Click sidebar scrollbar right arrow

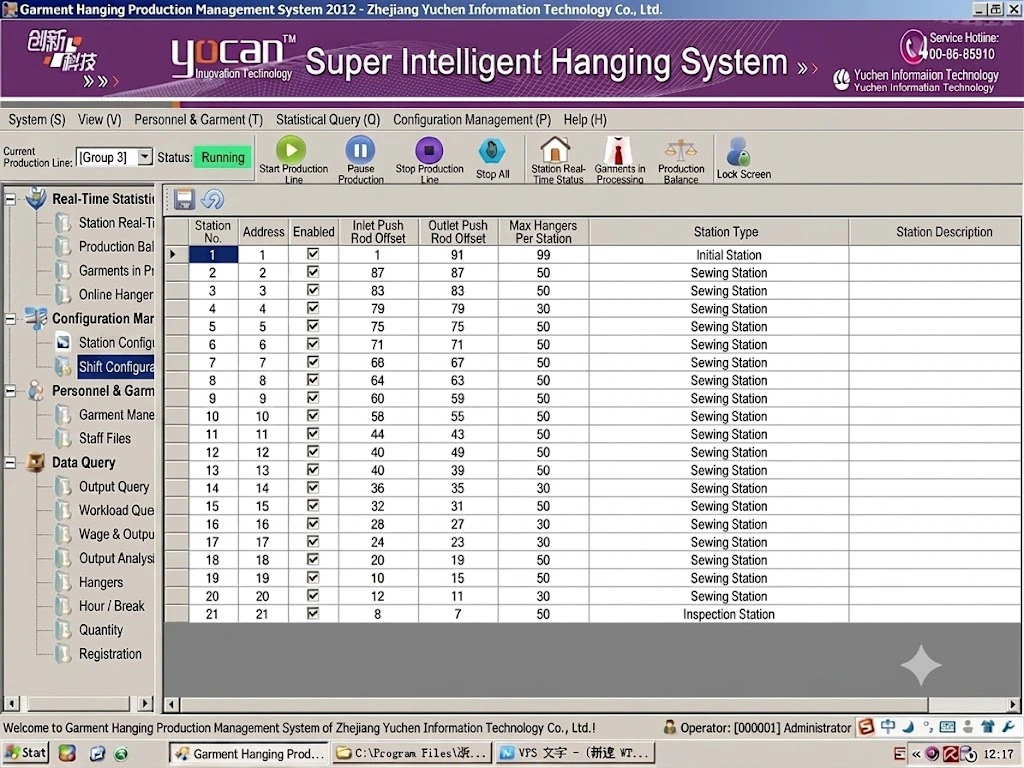(145, 703)
